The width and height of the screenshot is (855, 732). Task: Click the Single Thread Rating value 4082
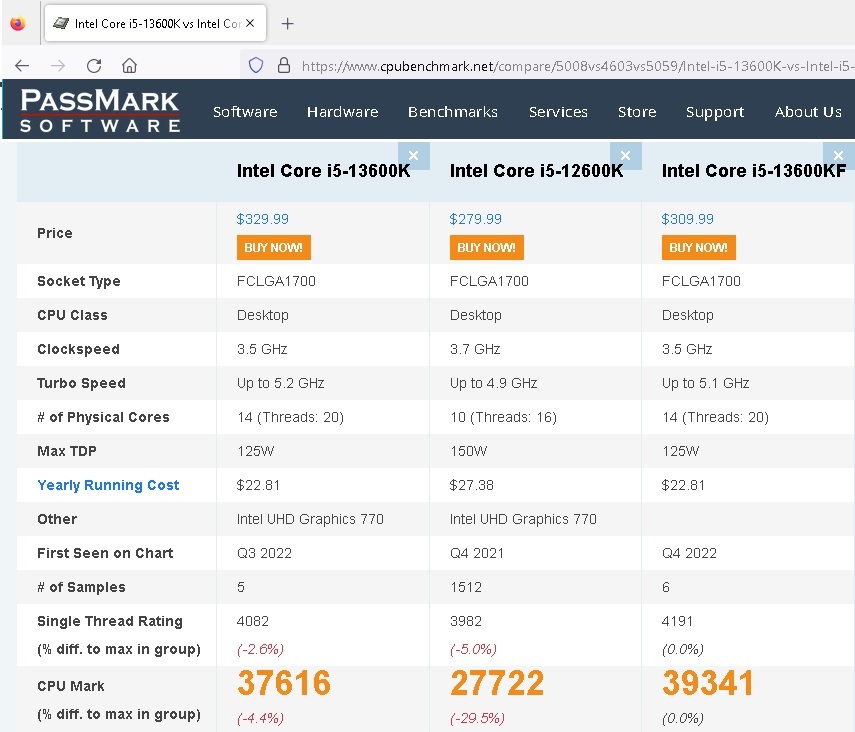point(252,621)
